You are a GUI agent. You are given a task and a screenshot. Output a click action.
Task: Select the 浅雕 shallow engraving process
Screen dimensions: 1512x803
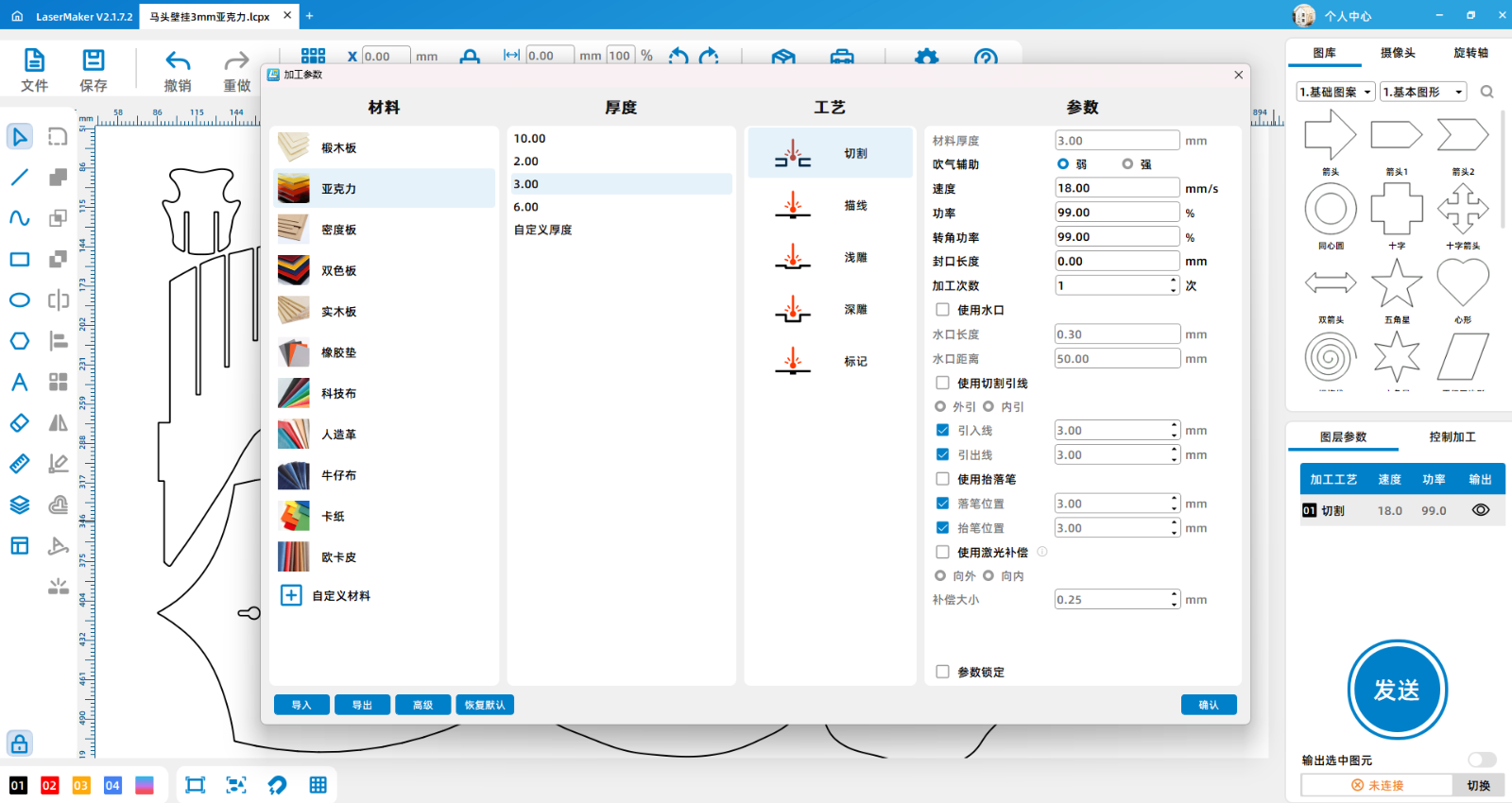[831, 257]
